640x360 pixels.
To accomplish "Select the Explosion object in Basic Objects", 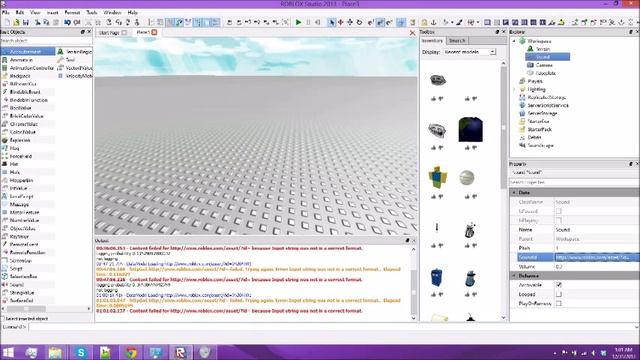I will [20, 140].
